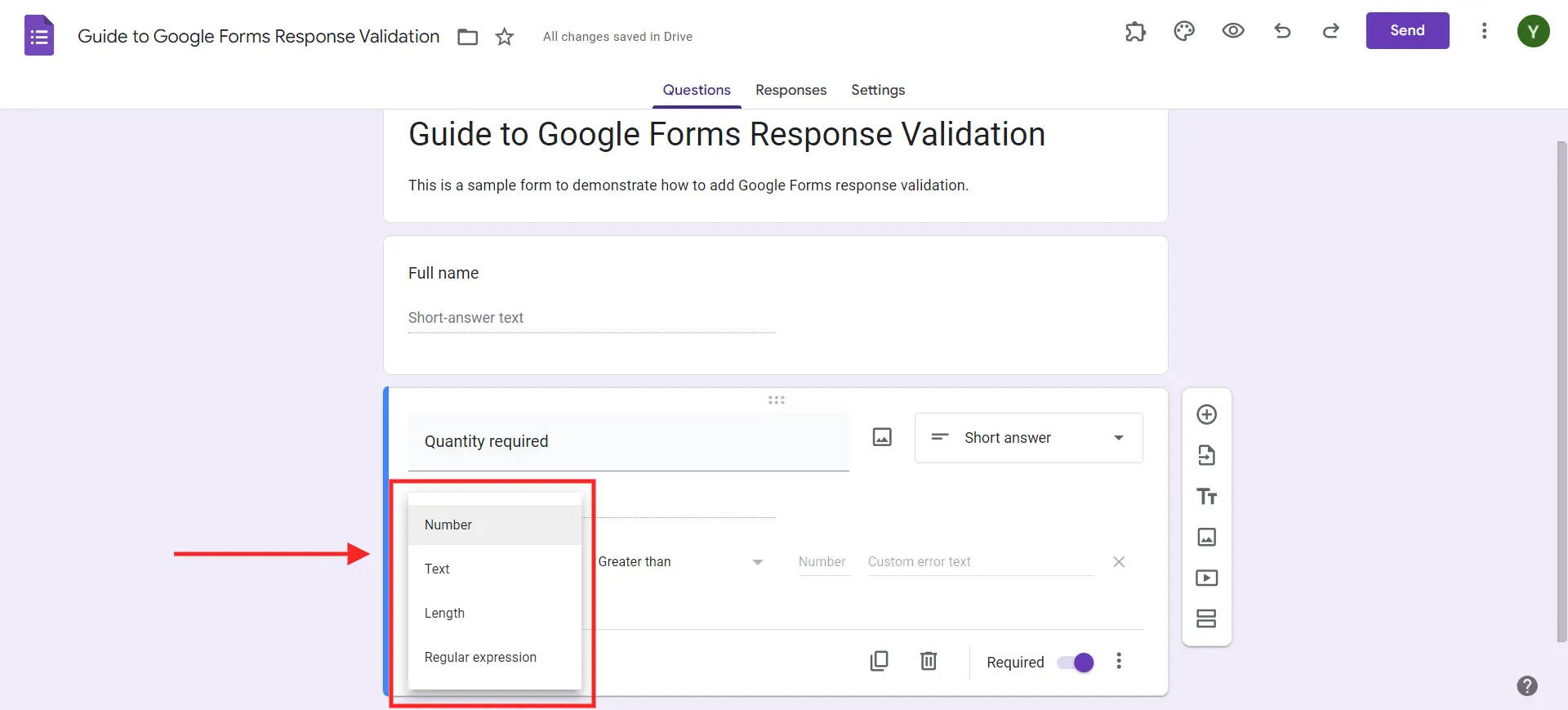Add a new question

[x=1207, y=414]
